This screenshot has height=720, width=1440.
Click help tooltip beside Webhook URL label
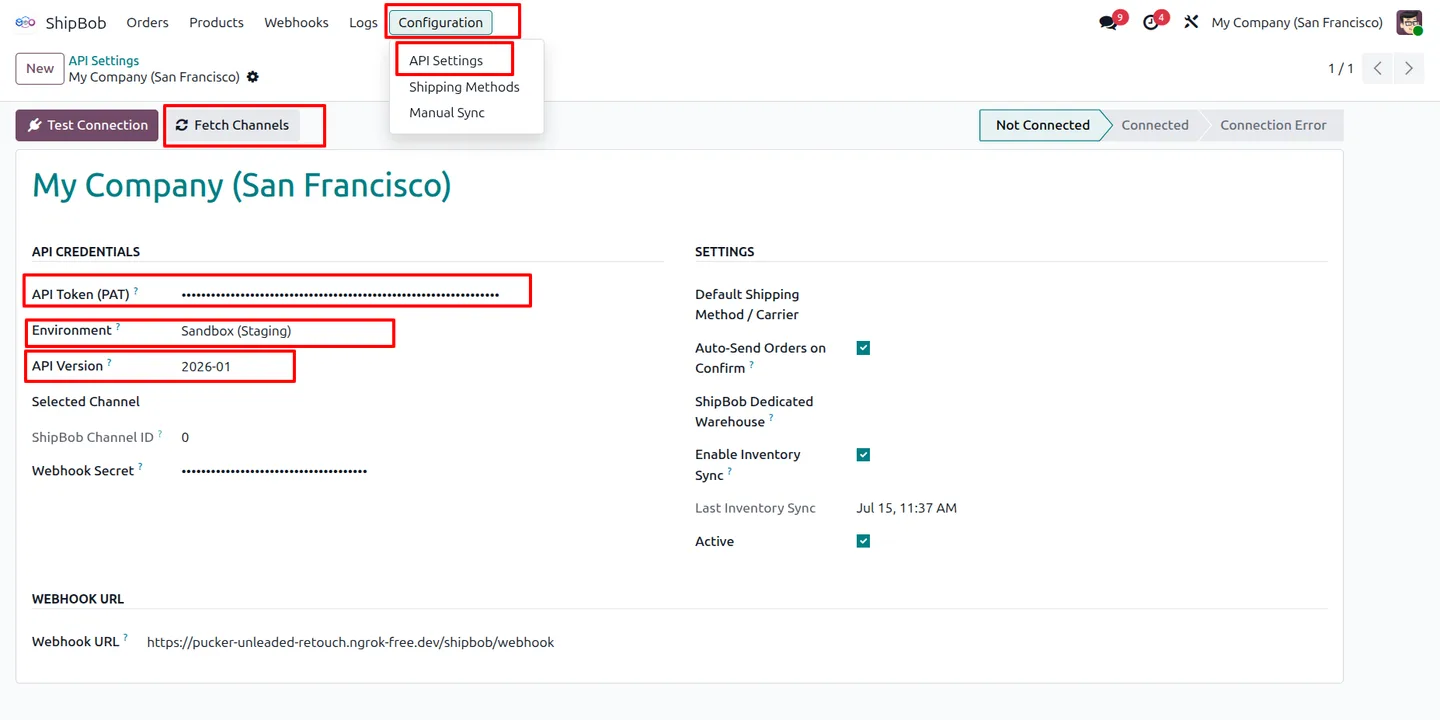[x=125, y=638]
